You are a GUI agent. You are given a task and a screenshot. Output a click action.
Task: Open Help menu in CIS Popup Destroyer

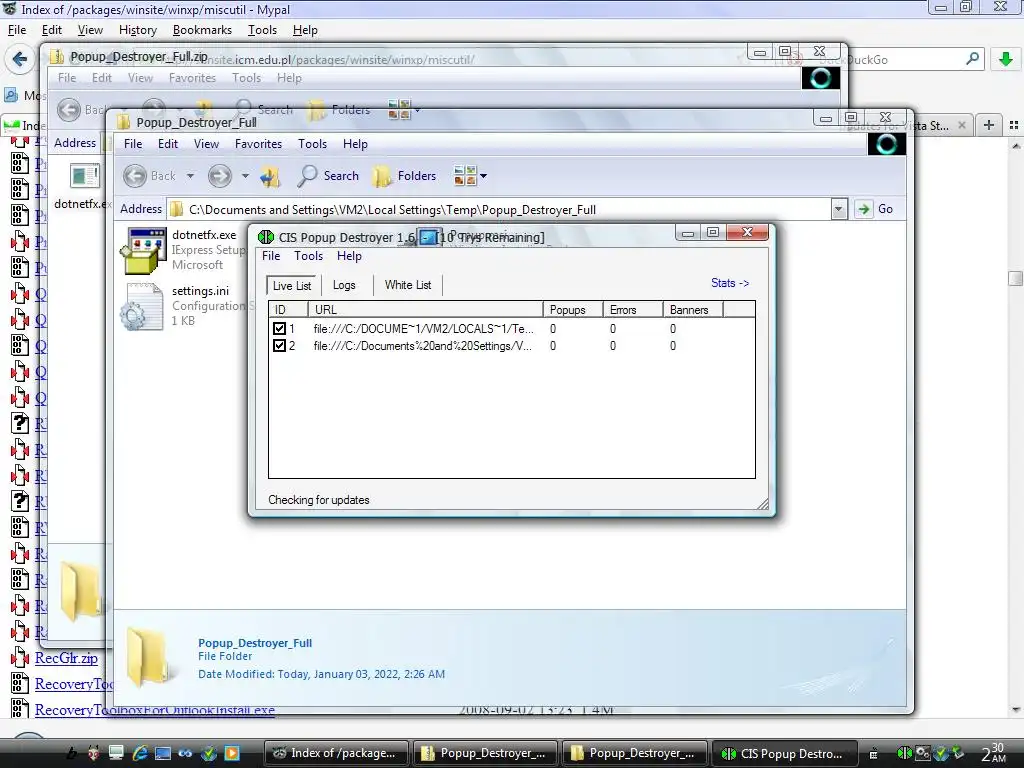349,256
